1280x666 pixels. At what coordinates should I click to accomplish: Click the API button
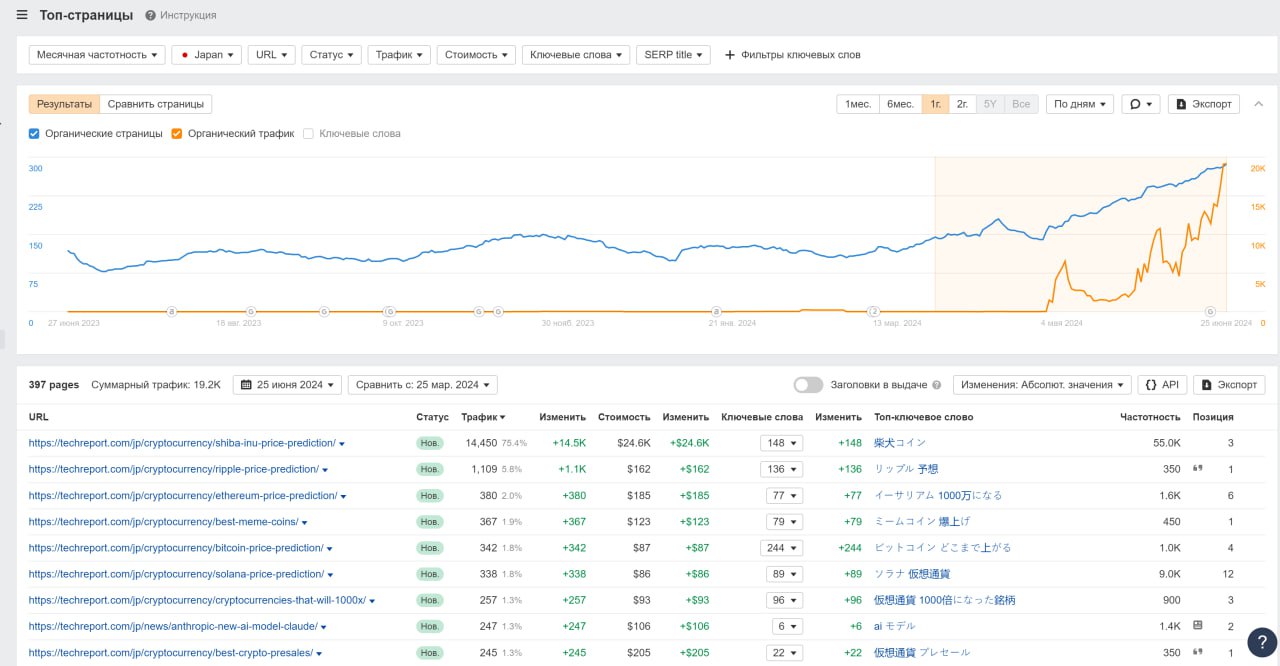click(x=1161, y=385)
